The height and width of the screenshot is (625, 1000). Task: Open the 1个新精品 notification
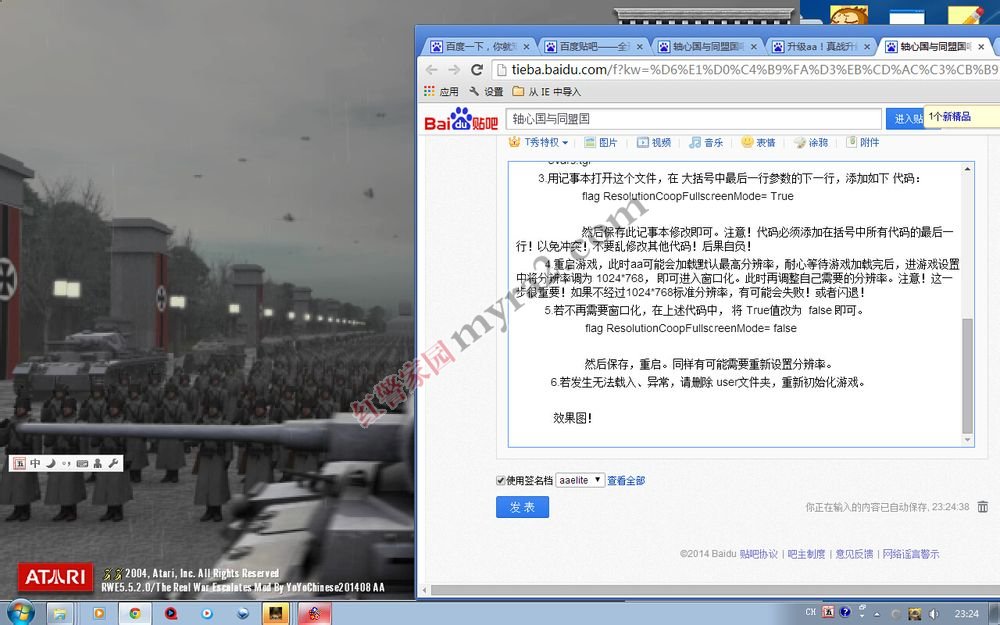tap(961, 117)
